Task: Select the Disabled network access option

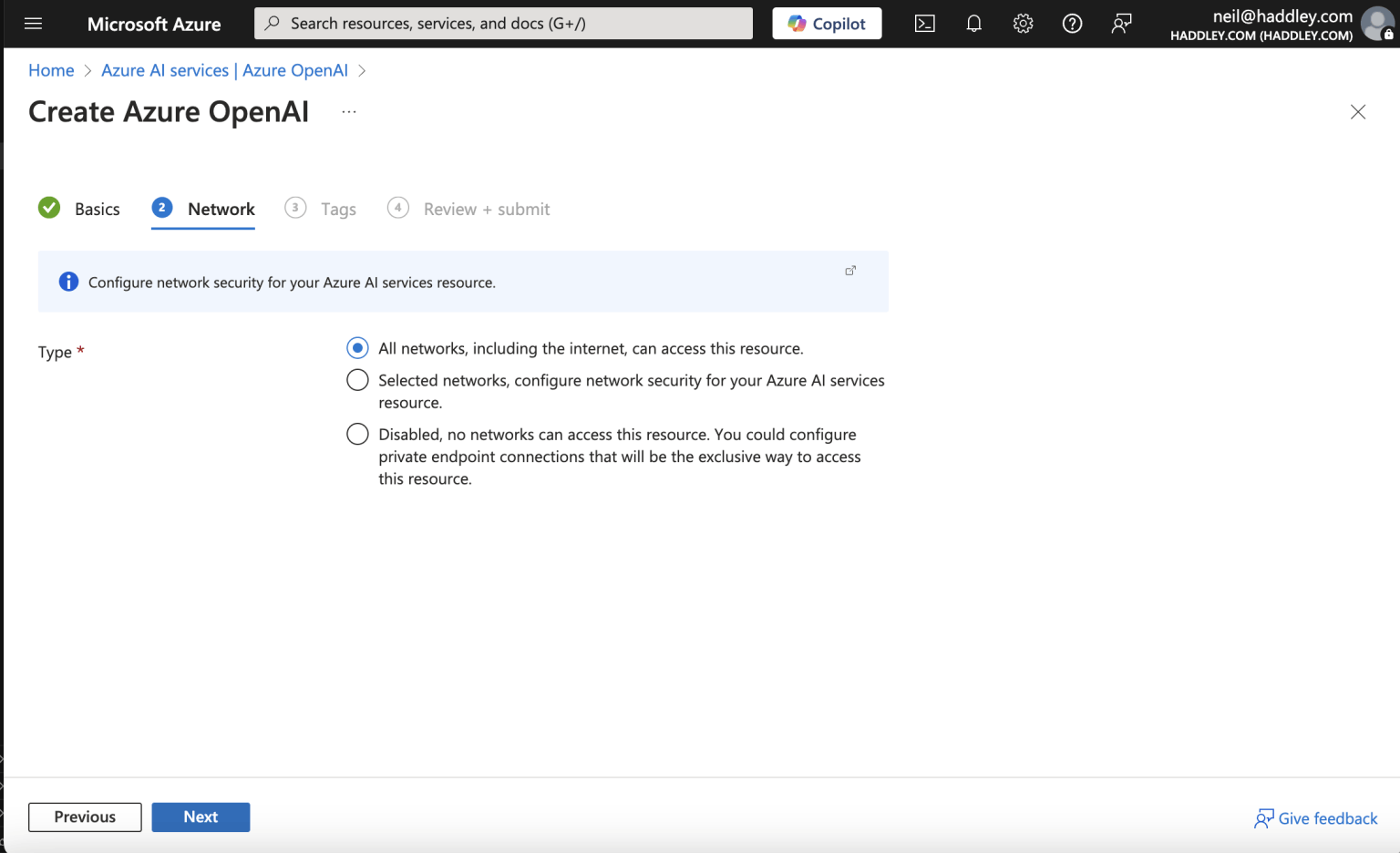Action: coord(357,434)
